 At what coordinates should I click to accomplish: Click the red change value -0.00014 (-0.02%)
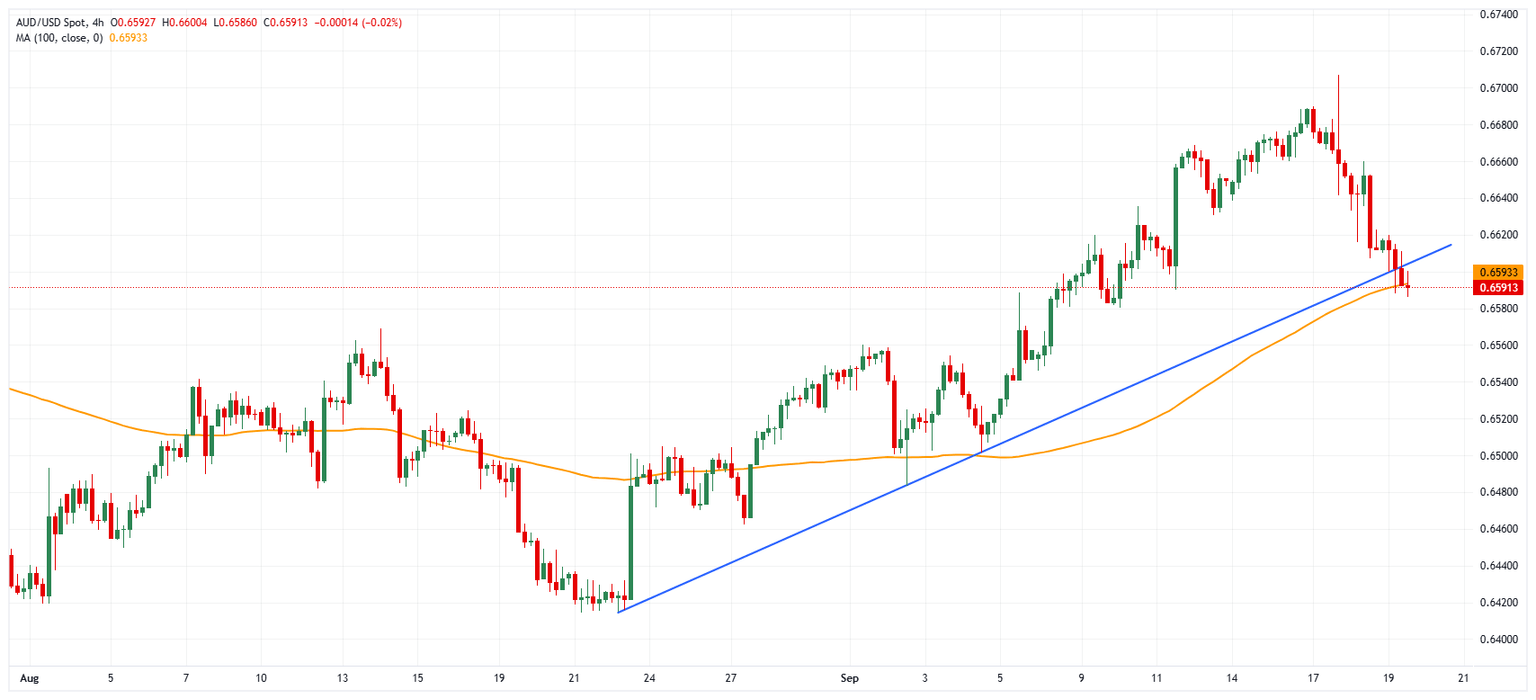point(358,18)
